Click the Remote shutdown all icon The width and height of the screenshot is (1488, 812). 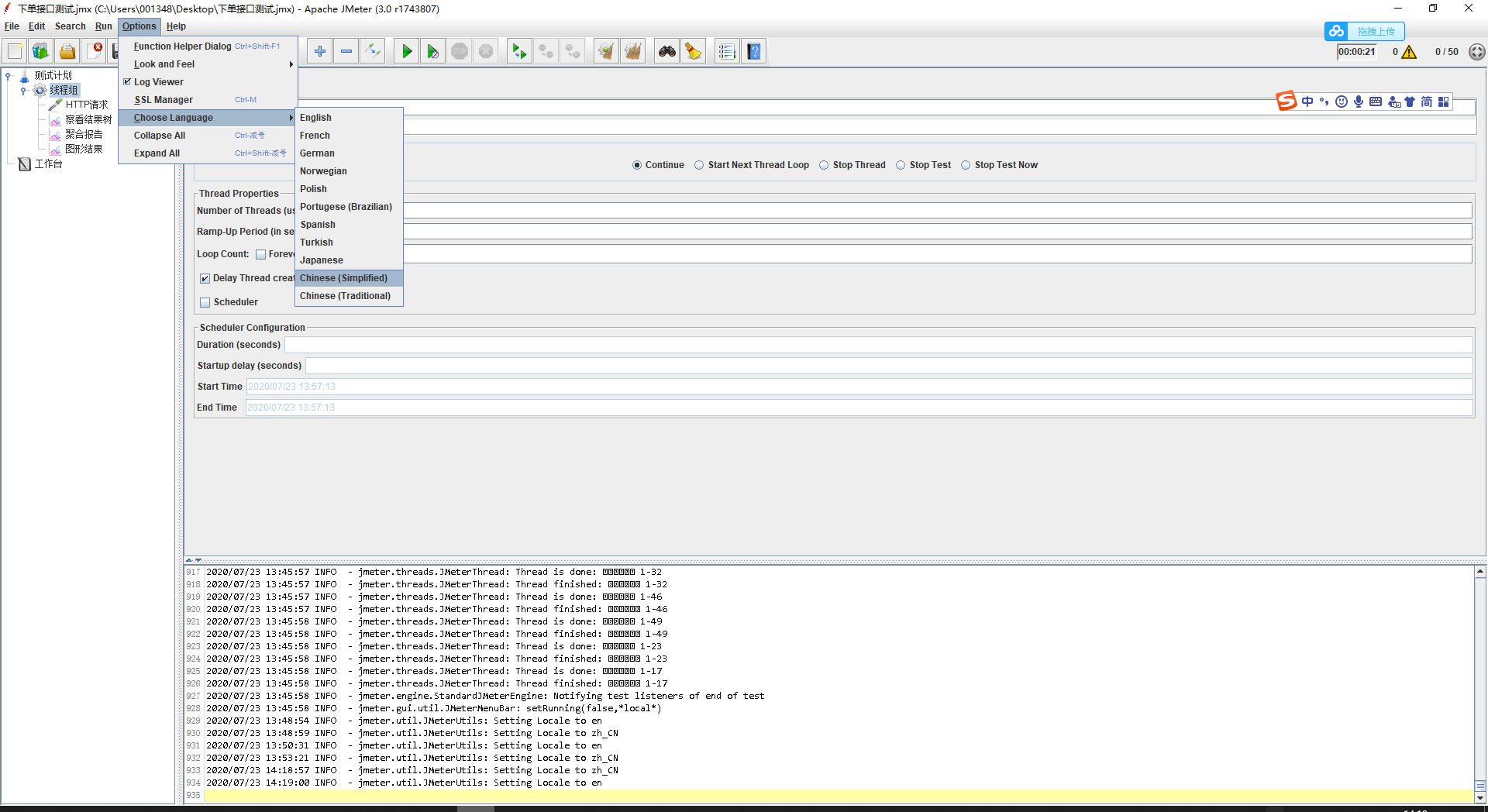click(x=573, y=51)
